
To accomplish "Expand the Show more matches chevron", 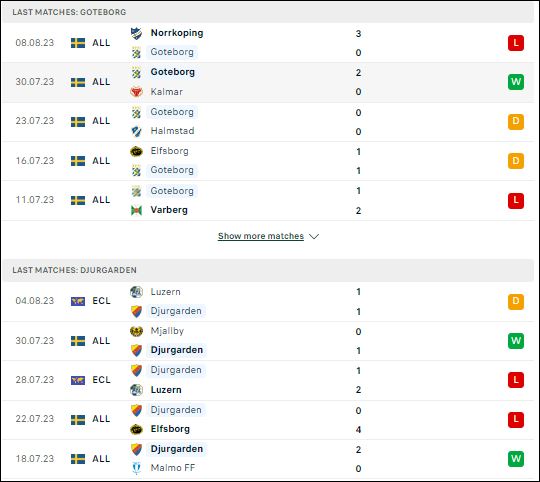I will pos(314,237).
